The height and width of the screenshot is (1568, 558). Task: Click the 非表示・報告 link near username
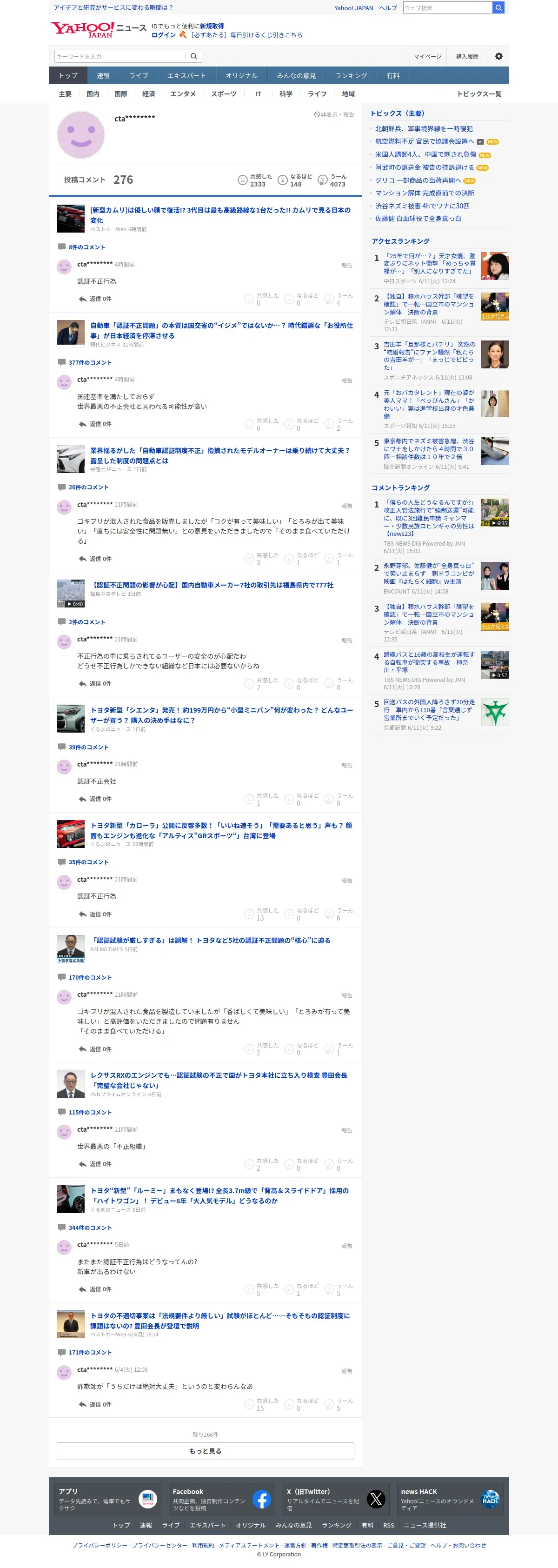334,114
